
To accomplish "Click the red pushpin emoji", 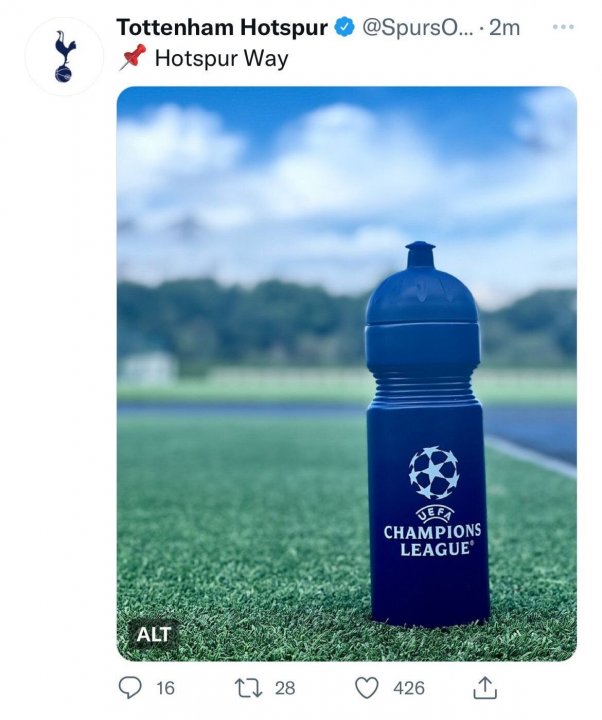I will [x=132, y=57].
